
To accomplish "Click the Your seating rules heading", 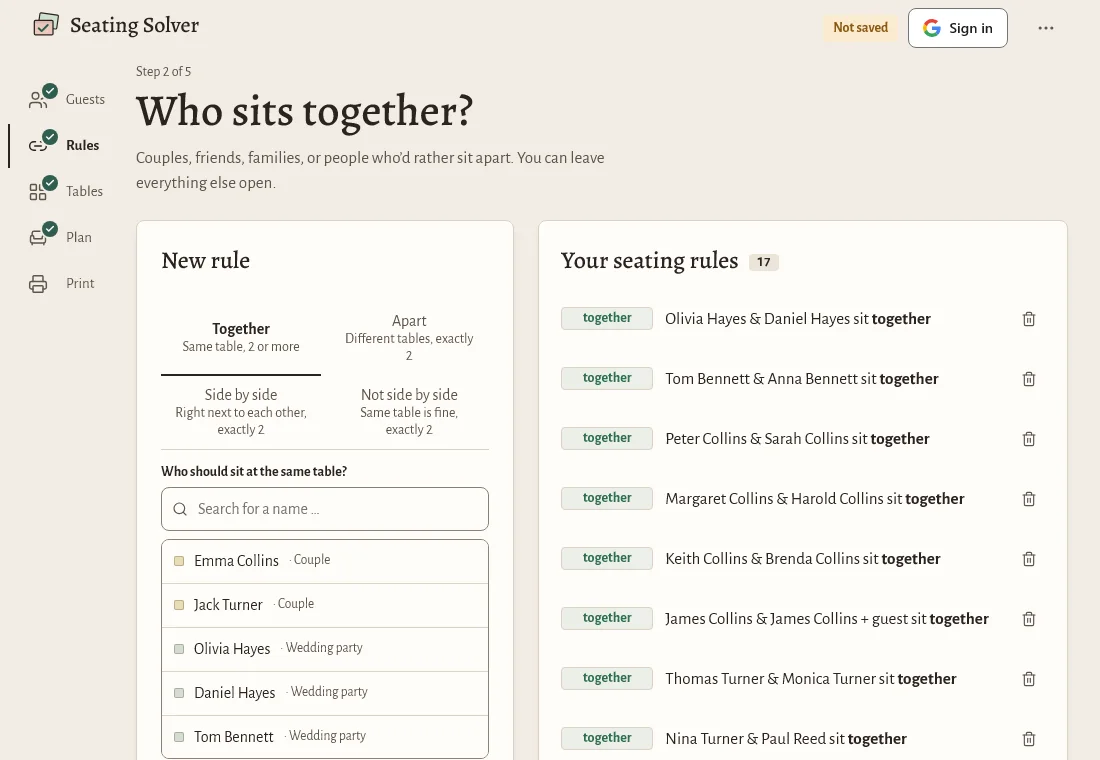I will (650, 261).
